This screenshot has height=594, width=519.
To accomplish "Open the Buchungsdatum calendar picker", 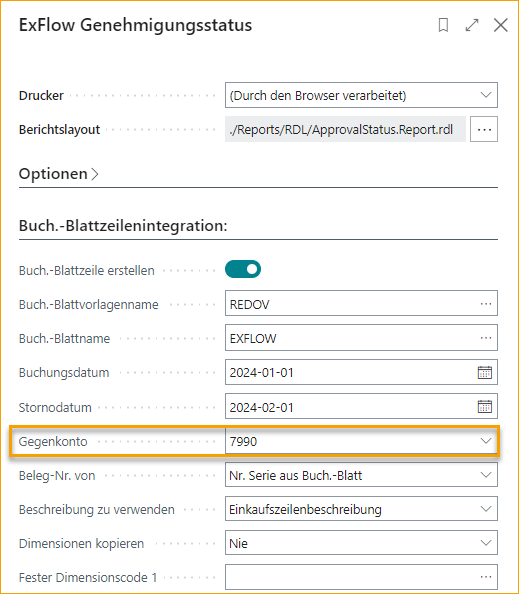I will tap(485, 372).
